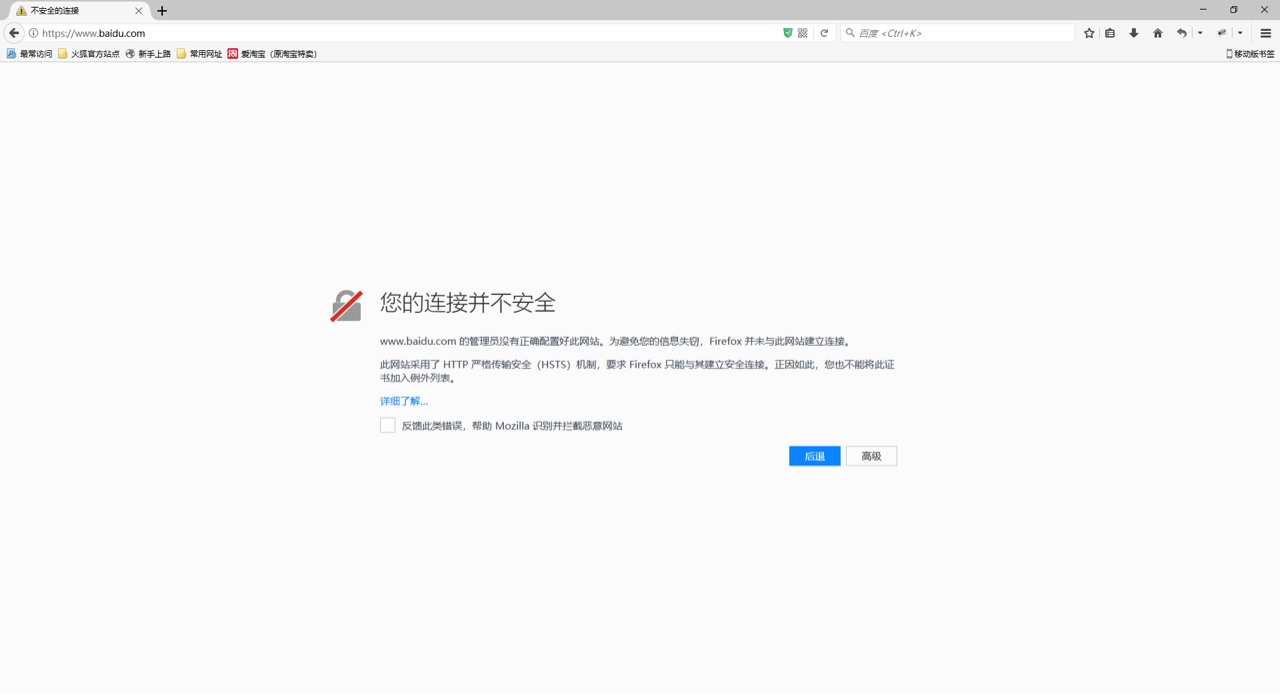This screenshot has height=694, width=1280.
Task: Show bookmarks list icon
Action: [1110, 33]
